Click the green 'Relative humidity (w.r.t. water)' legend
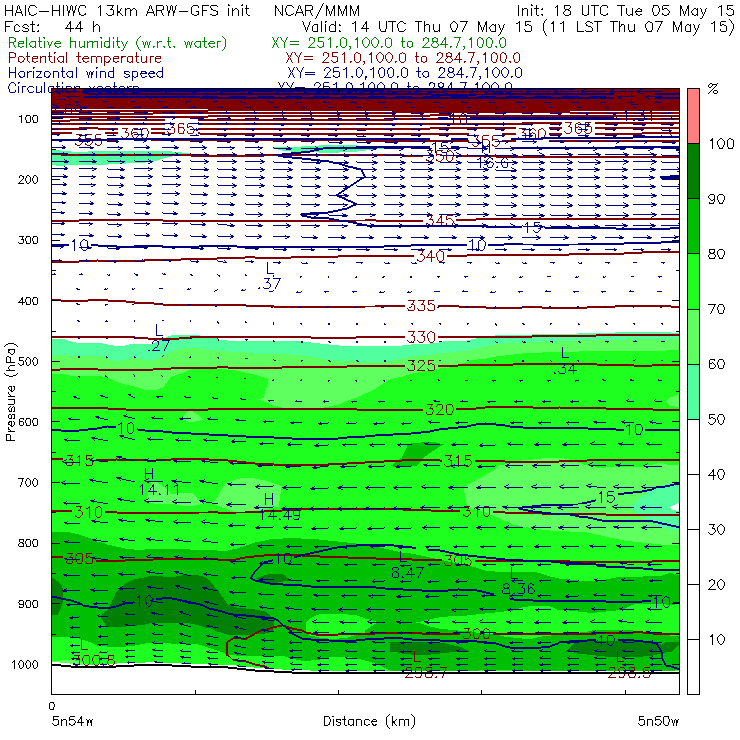 pos(118,43)
